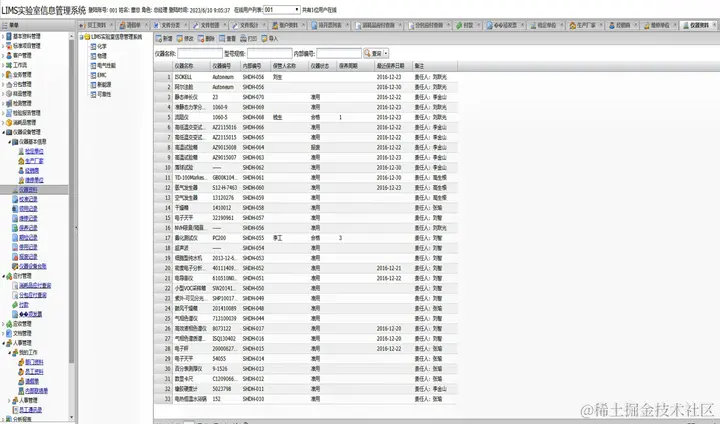Switch to the 文件分类 tab

point(170,25)
